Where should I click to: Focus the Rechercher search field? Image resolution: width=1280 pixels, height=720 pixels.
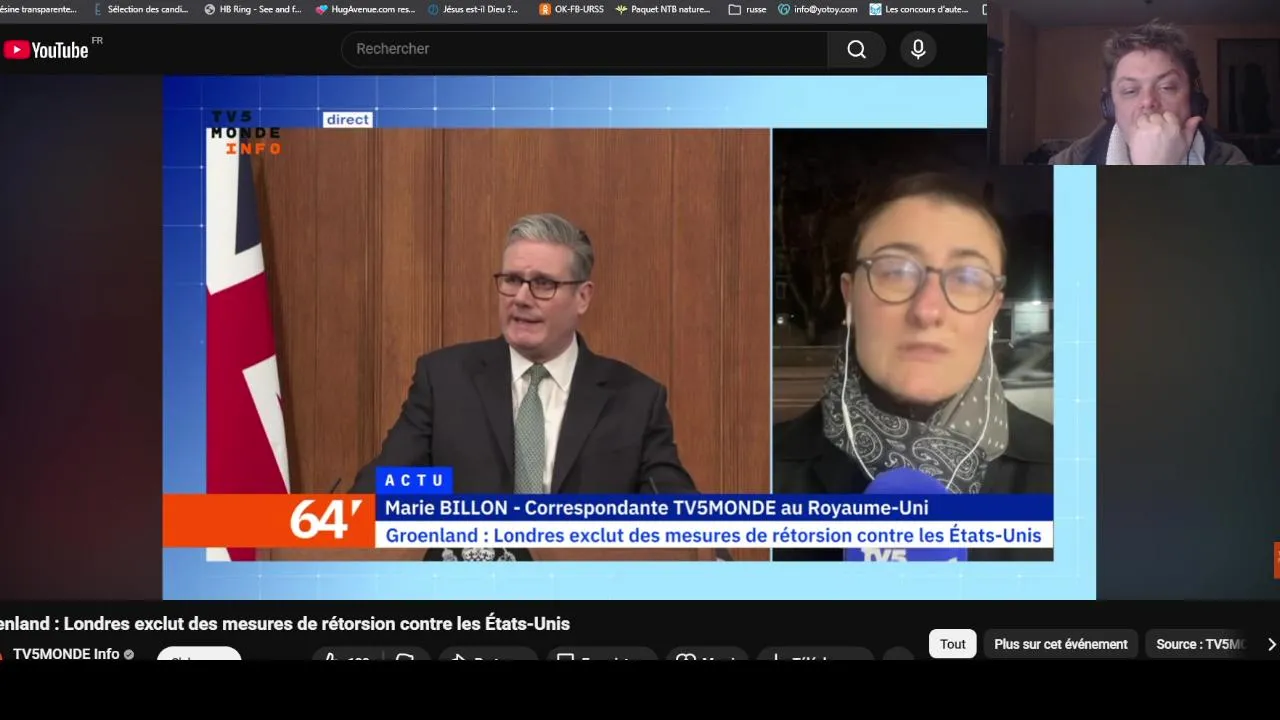pos(585,49)
